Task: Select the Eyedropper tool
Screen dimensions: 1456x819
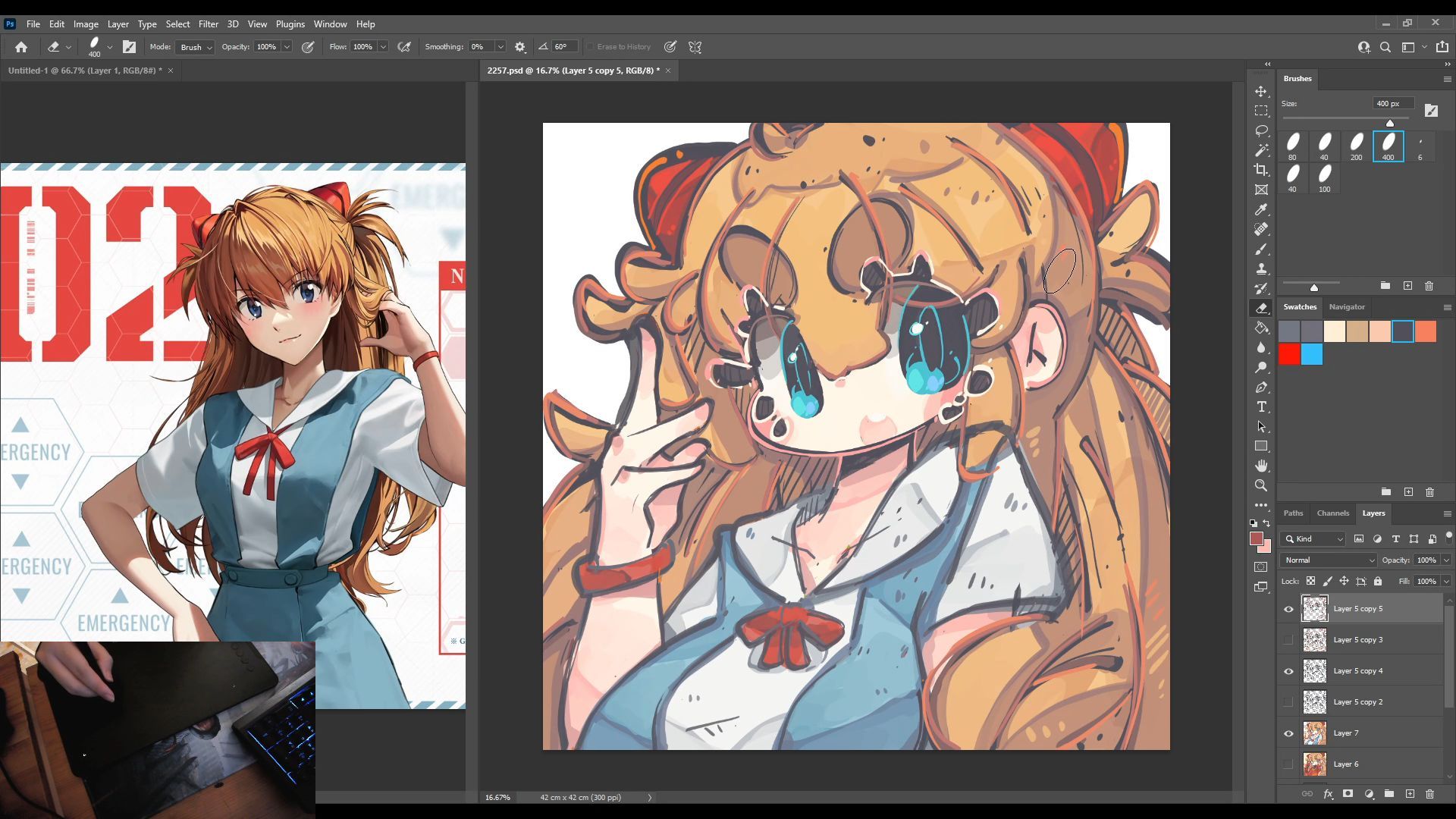Action: point(1261,209)
